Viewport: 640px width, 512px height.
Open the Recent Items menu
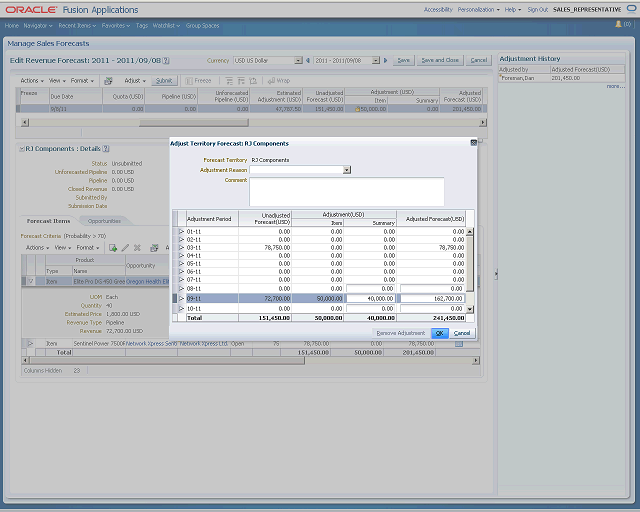point(77,25)
